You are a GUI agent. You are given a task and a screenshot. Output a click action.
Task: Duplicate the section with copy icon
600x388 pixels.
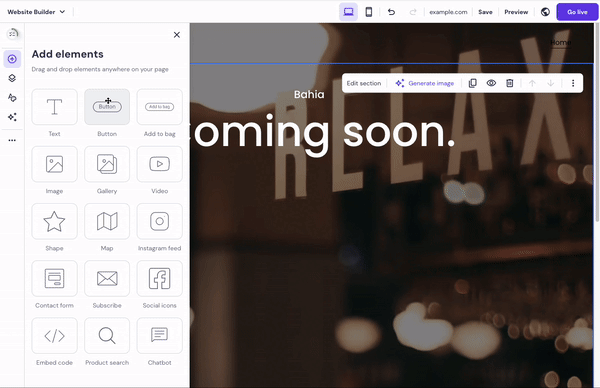473,83
